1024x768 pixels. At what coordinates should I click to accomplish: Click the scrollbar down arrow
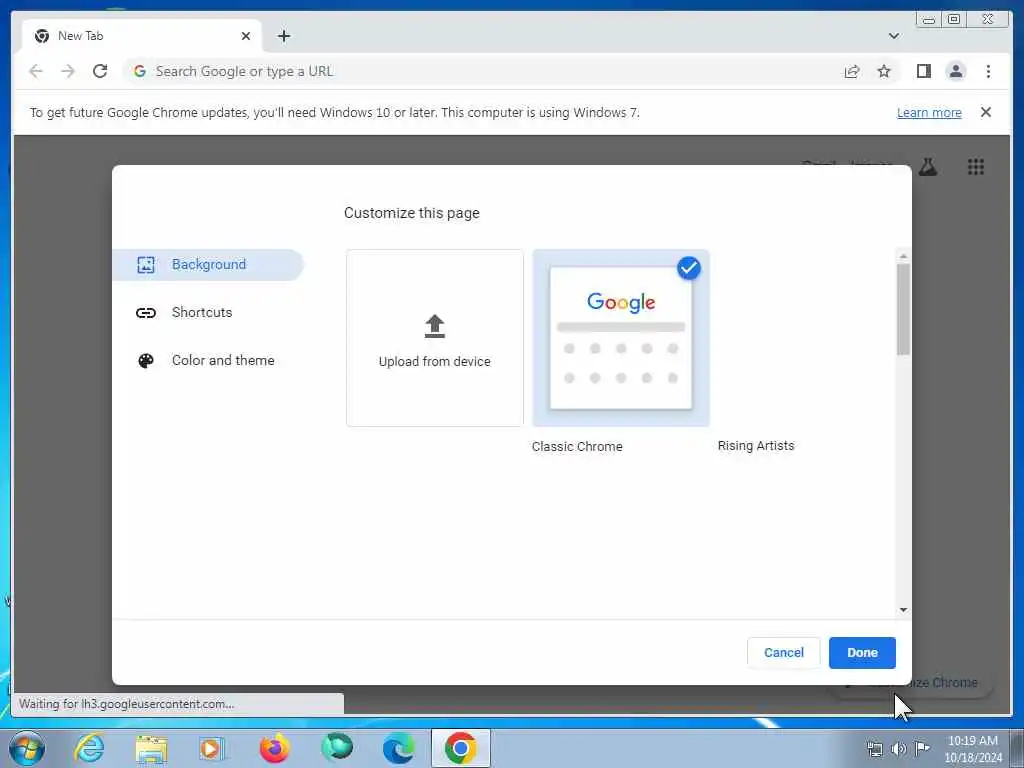click(903, 609)
